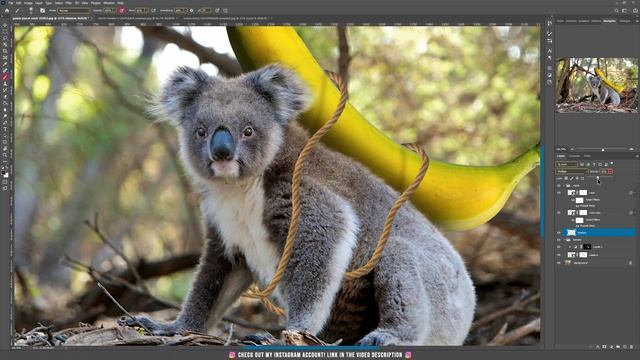Select the Clone Stamp tool
This screenshot has width=640, height=360.
(5, 84)
